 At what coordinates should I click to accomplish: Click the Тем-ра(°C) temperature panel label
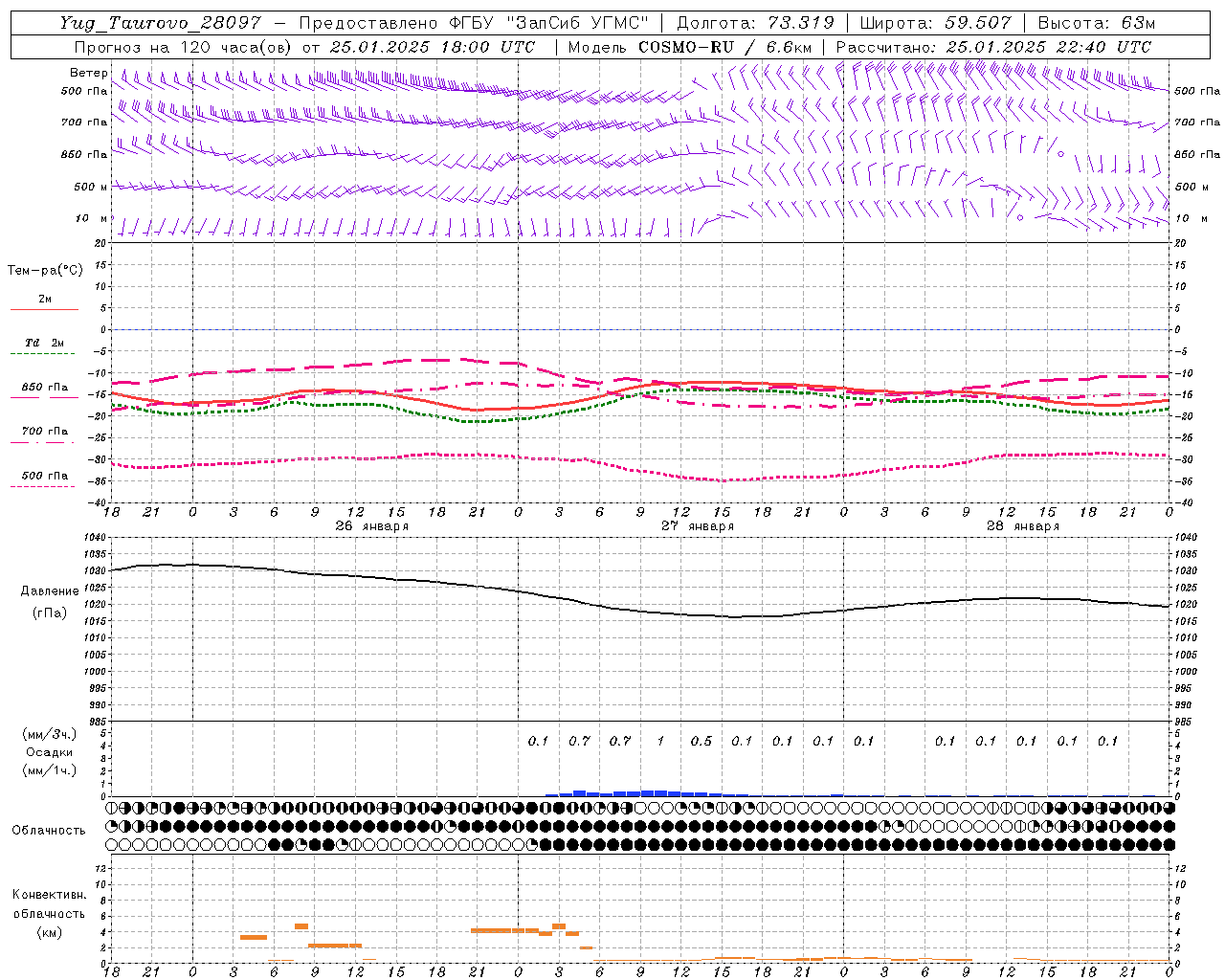45,271
